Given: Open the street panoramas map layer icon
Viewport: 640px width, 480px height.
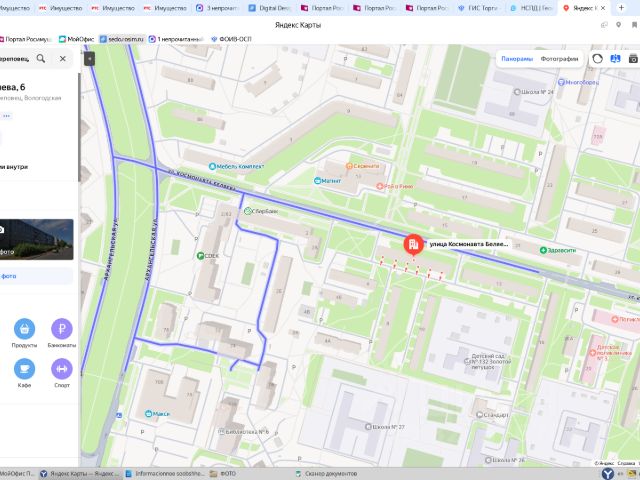Looking at the screenshot, I should coord(615,59).
